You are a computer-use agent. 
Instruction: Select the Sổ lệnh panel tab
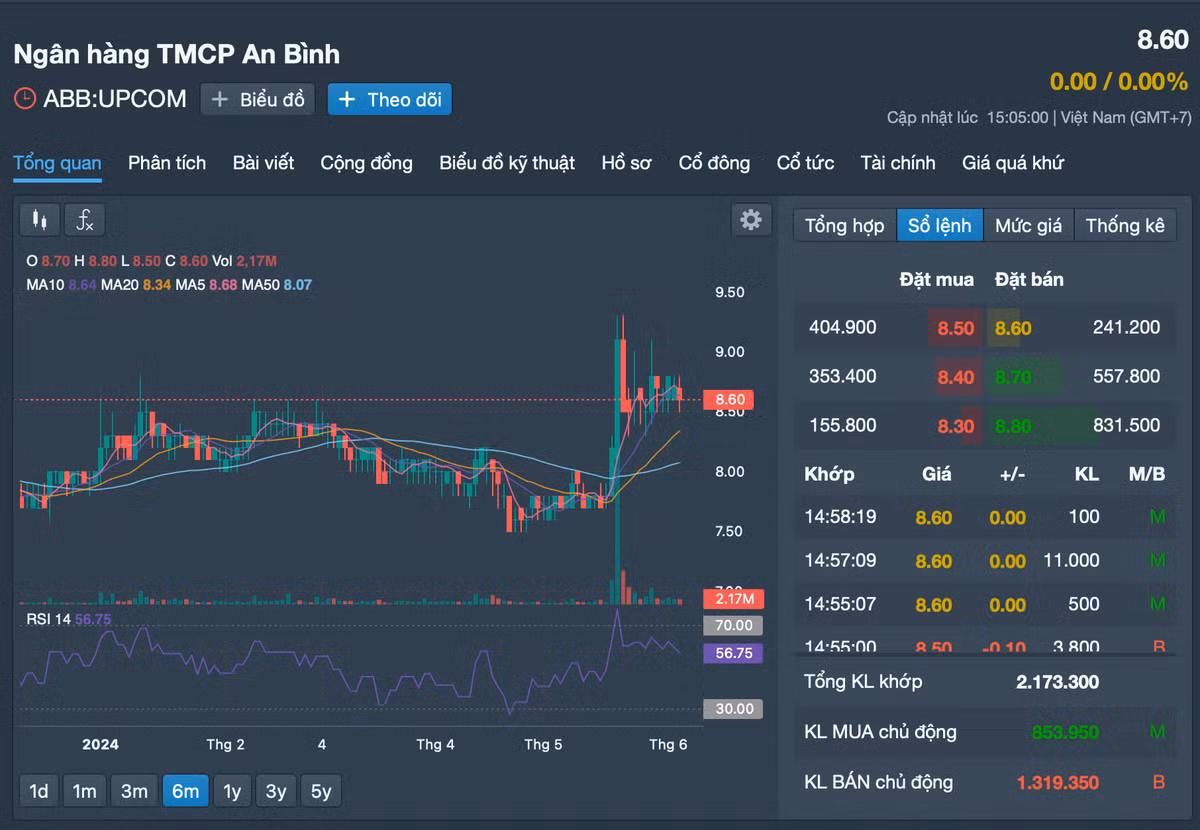pyautogui.click(x=939, y=226)
